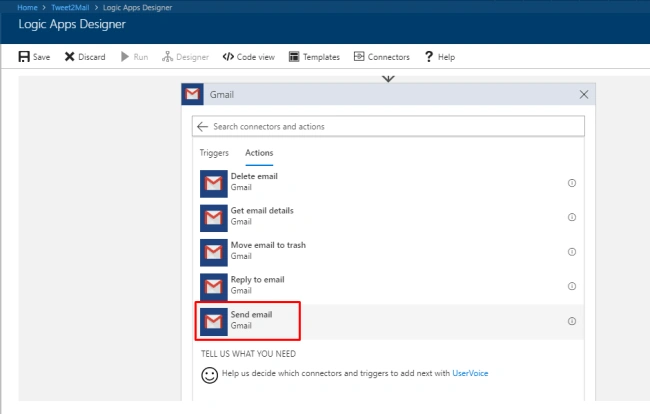Switch to the Triggers tab

click(214, 153)
